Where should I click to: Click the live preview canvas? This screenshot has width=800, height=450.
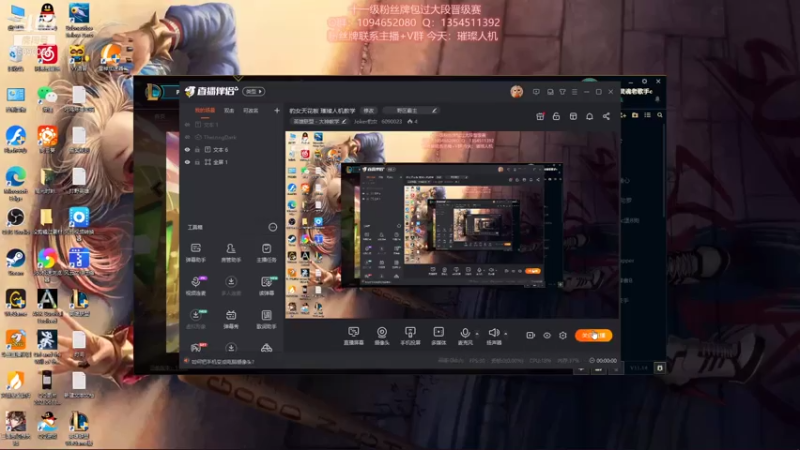point(452,225)
